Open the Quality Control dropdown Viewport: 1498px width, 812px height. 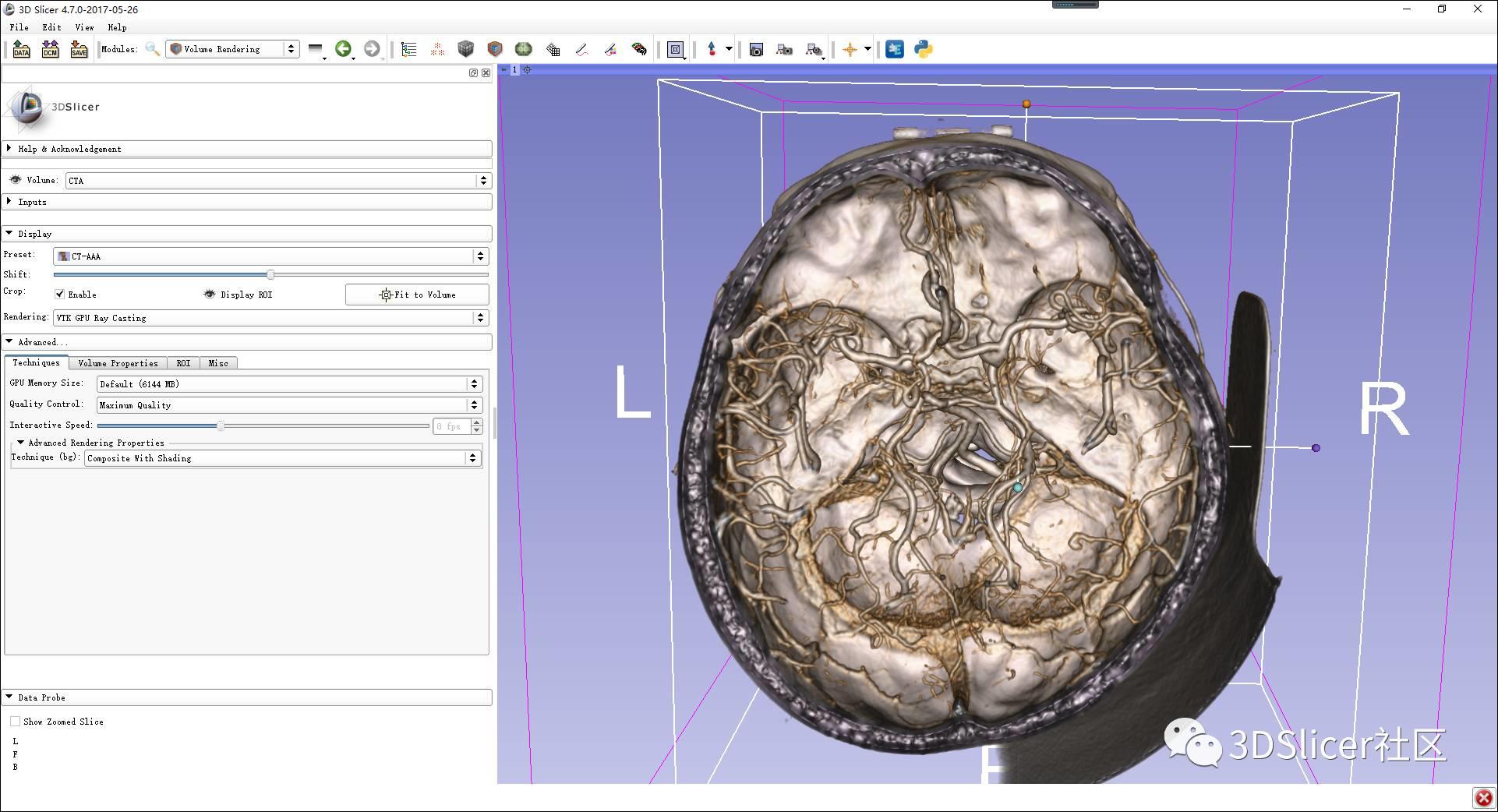(x=289, y=405)
